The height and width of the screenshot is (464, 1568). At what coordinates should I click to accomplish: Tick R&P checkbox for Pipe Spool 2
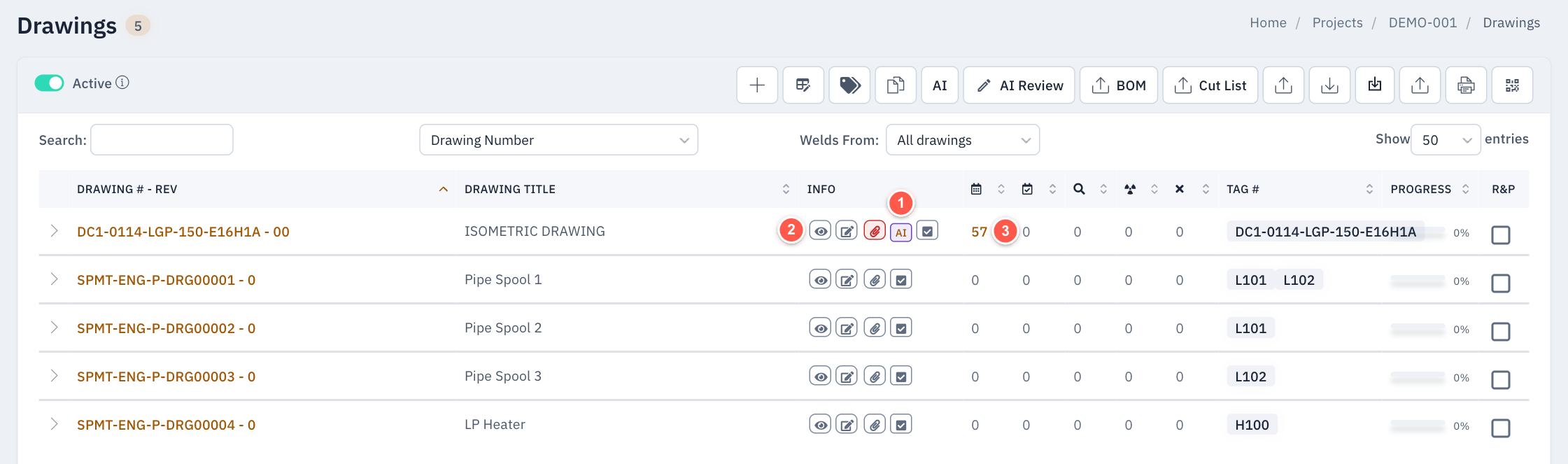pos(1500,332)
